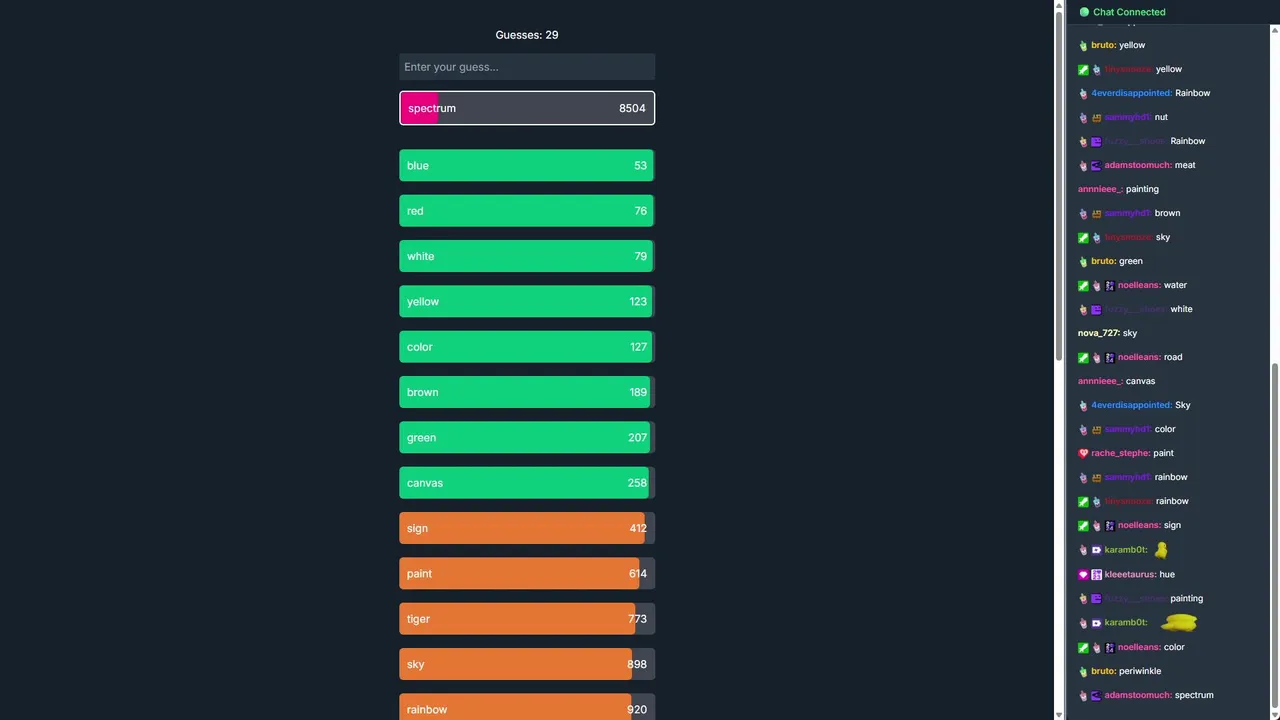Viewport: 1280px width, 720px height.
Task: Click the badge beside 4everdisappointed's Rainbow message
Action: point(1083,93)
